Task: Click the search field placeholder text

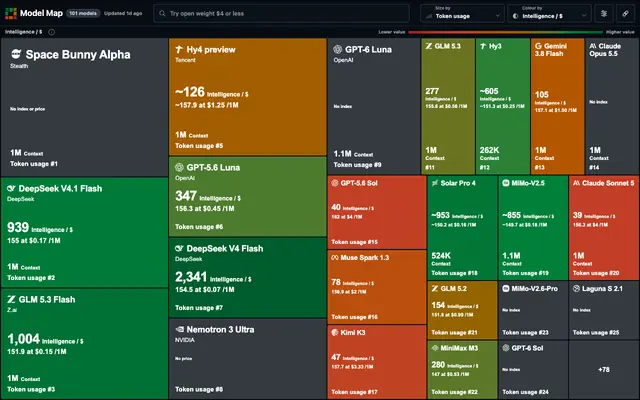Action: click(x=207, y=13)
